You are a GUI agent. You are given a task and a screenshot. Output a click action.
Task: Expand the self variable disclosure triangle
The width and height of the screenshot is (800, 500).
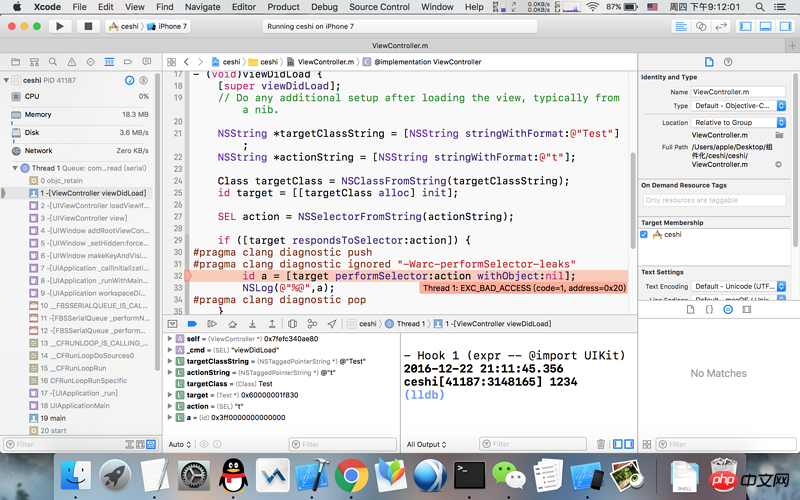pos(171,339)
